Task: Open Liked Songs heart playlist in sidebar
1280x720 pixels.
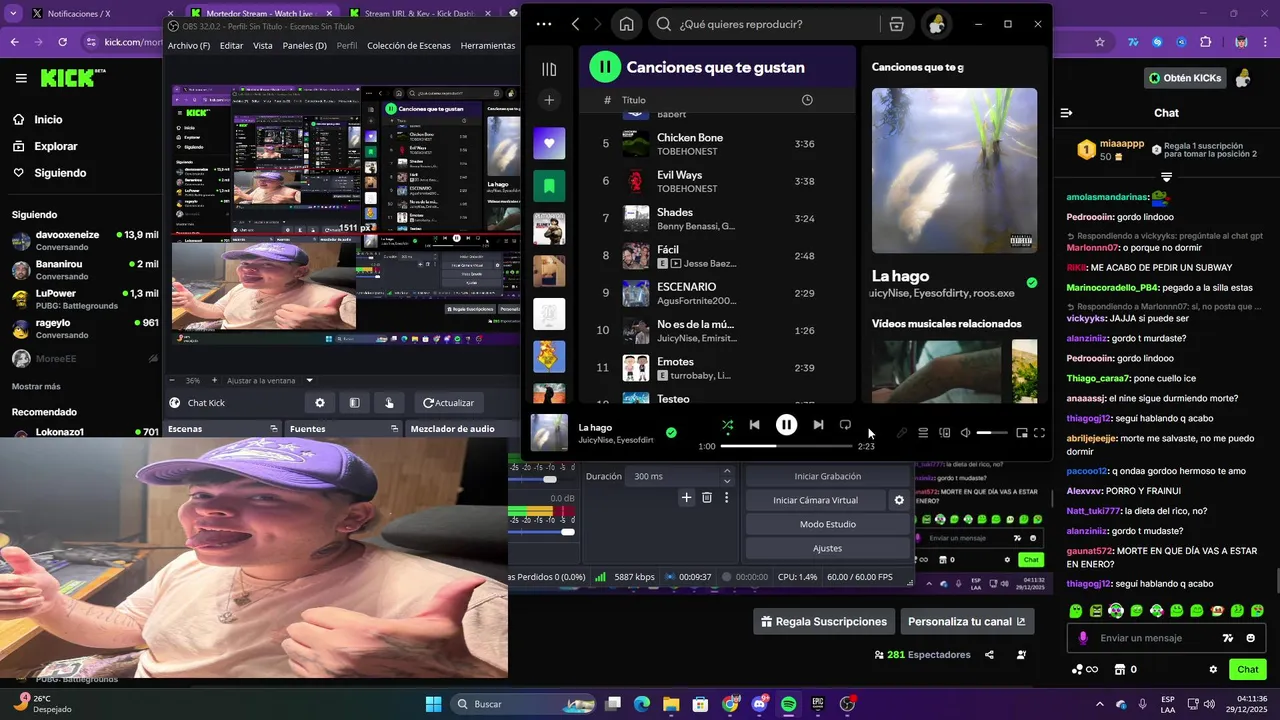Action: (549, 143)
